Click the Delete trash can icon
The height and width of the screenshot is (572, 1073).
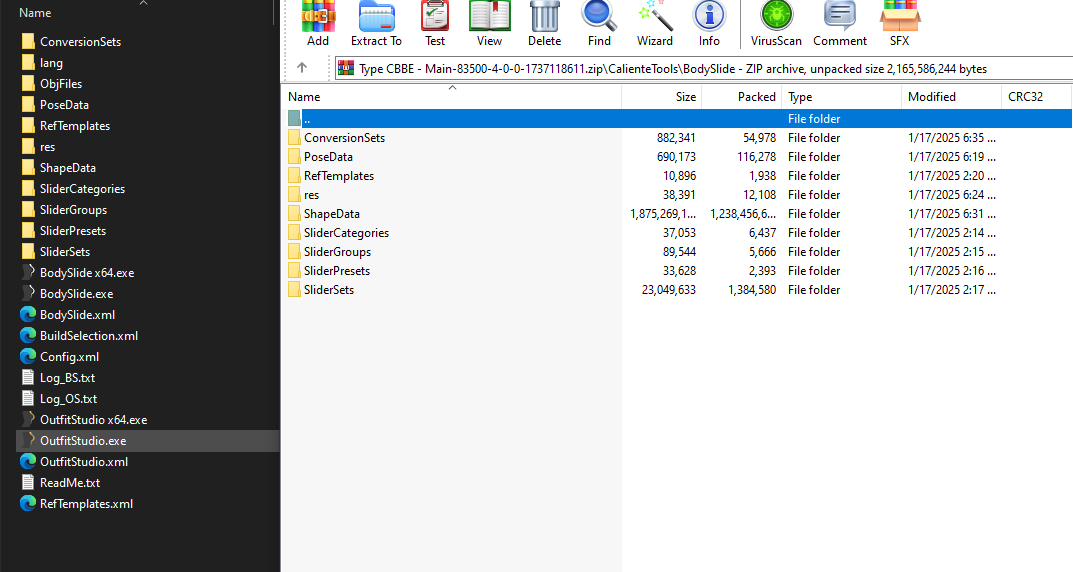tap(545, 16)
